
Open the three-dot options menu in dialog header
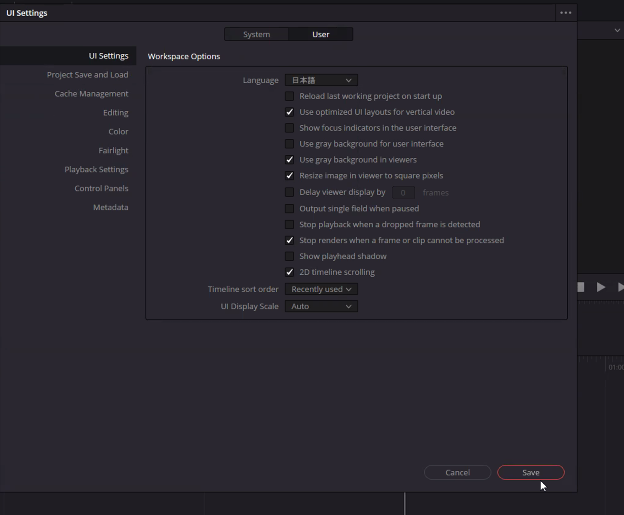(x=565, y=13)
